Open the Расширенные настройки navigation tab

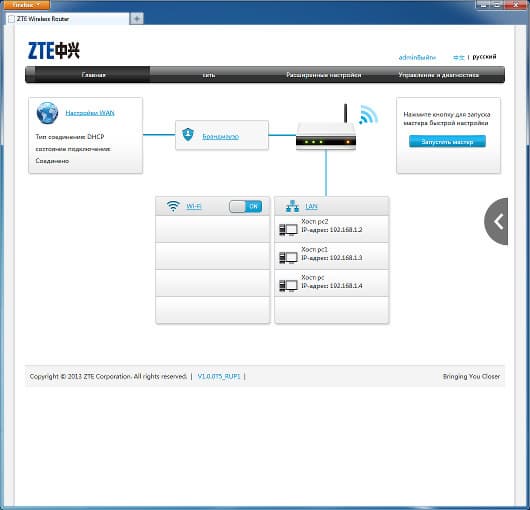click(x=323, y=75)
